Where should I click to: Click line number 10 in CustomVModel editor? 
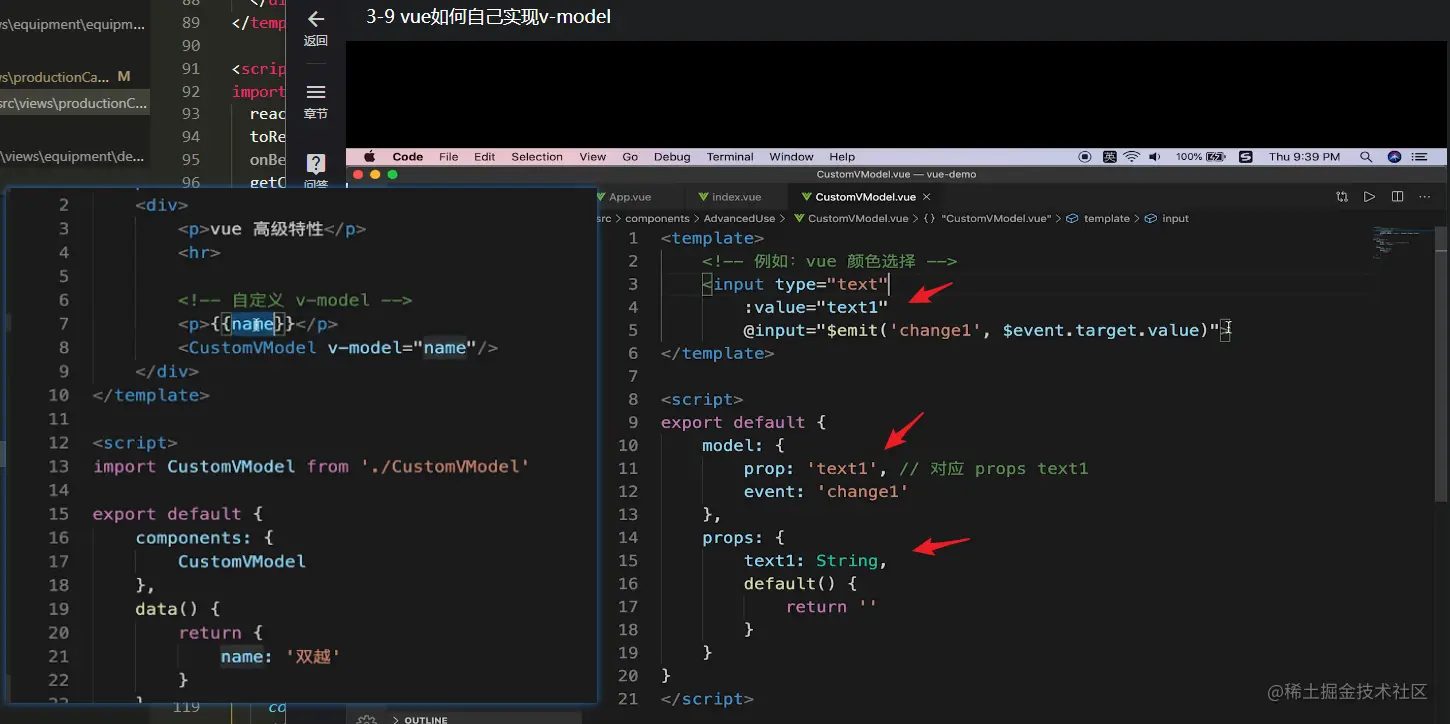click(x=627, y=445)
